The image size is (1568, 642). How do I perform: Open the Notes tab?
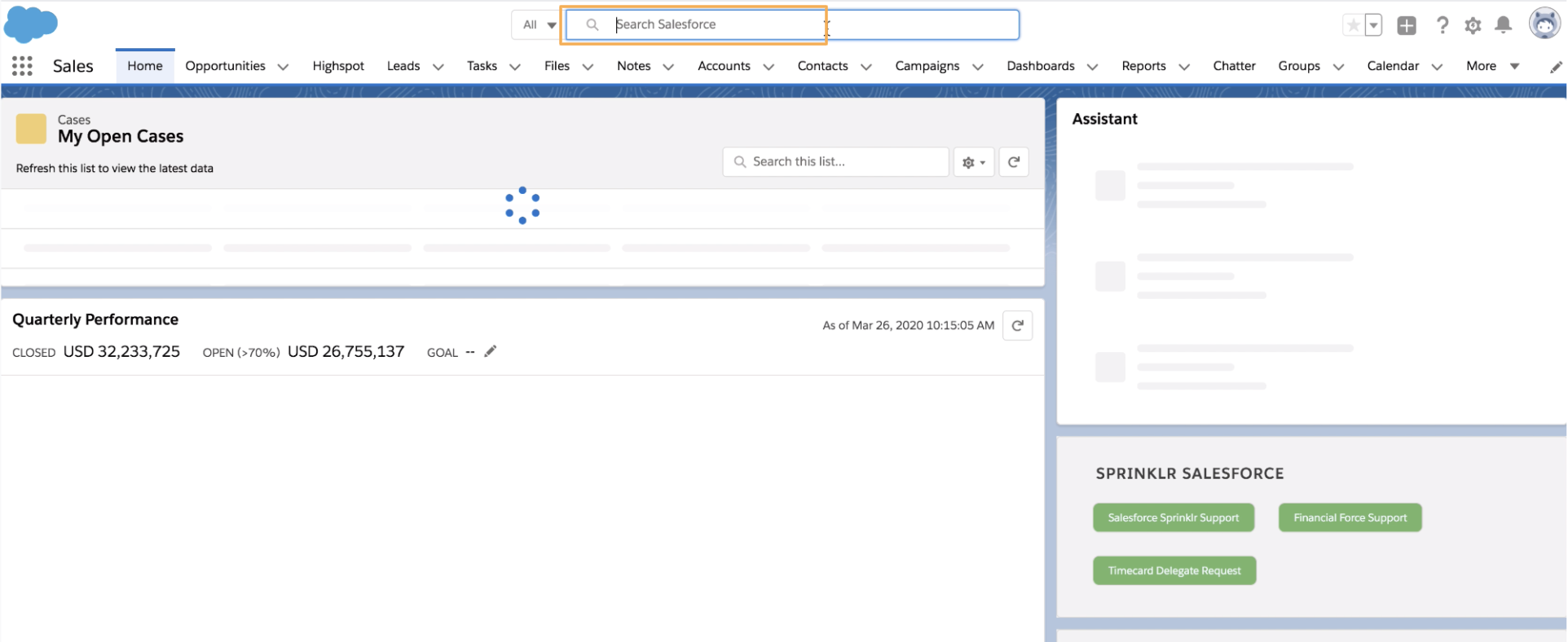(x=633, y=66)
